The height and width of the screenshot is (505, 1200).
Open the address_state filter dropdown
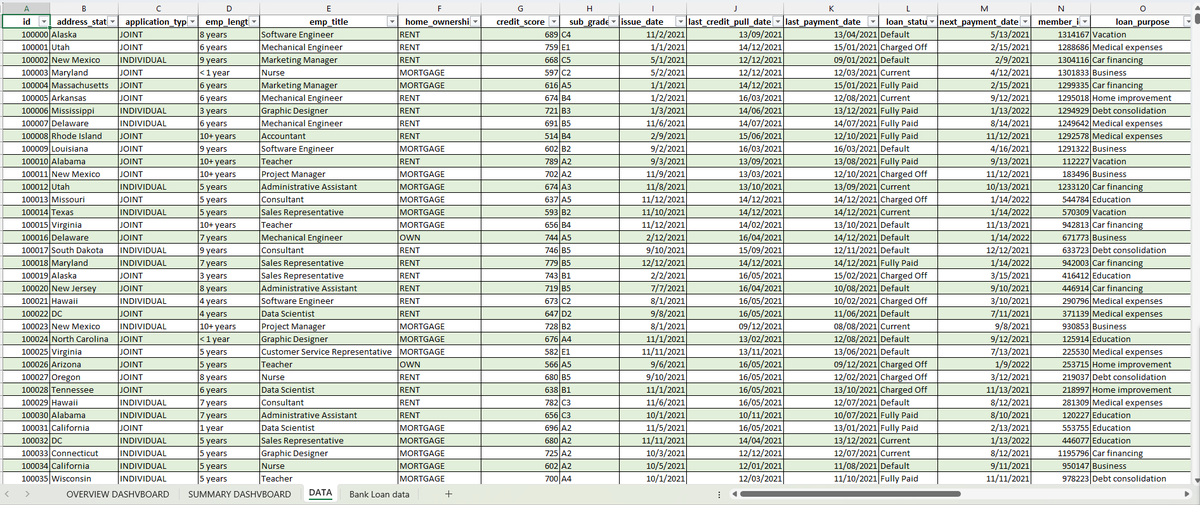111,22
